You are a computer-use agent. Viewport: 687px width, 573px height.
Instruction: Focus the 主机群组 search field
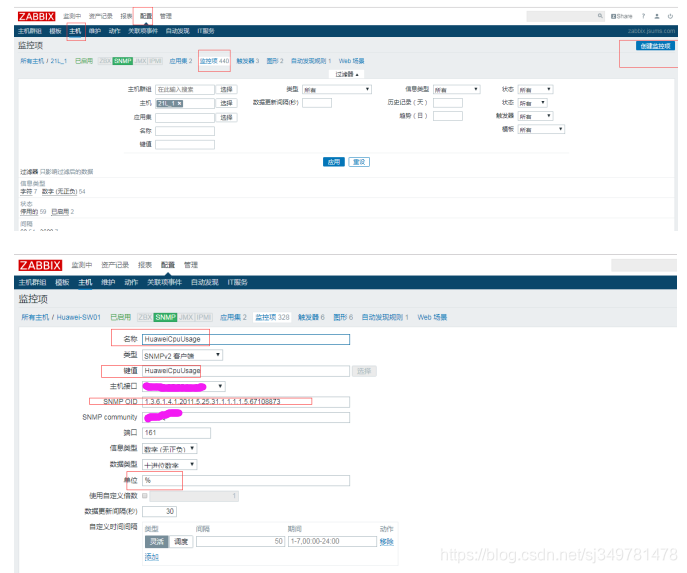pos(185,89)
